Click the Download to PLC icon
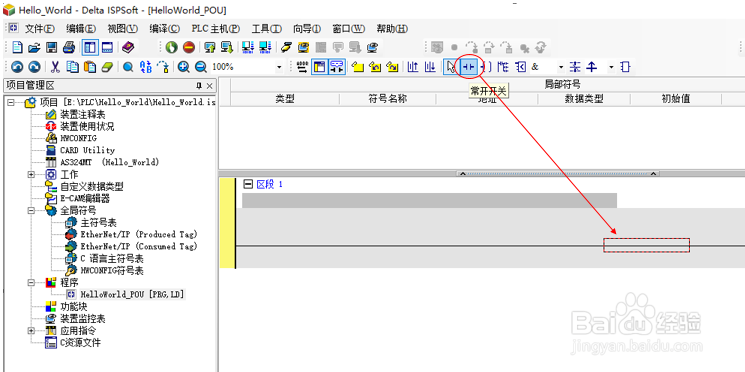Screen dimensions: 745x372 click(x=227, y=47)
